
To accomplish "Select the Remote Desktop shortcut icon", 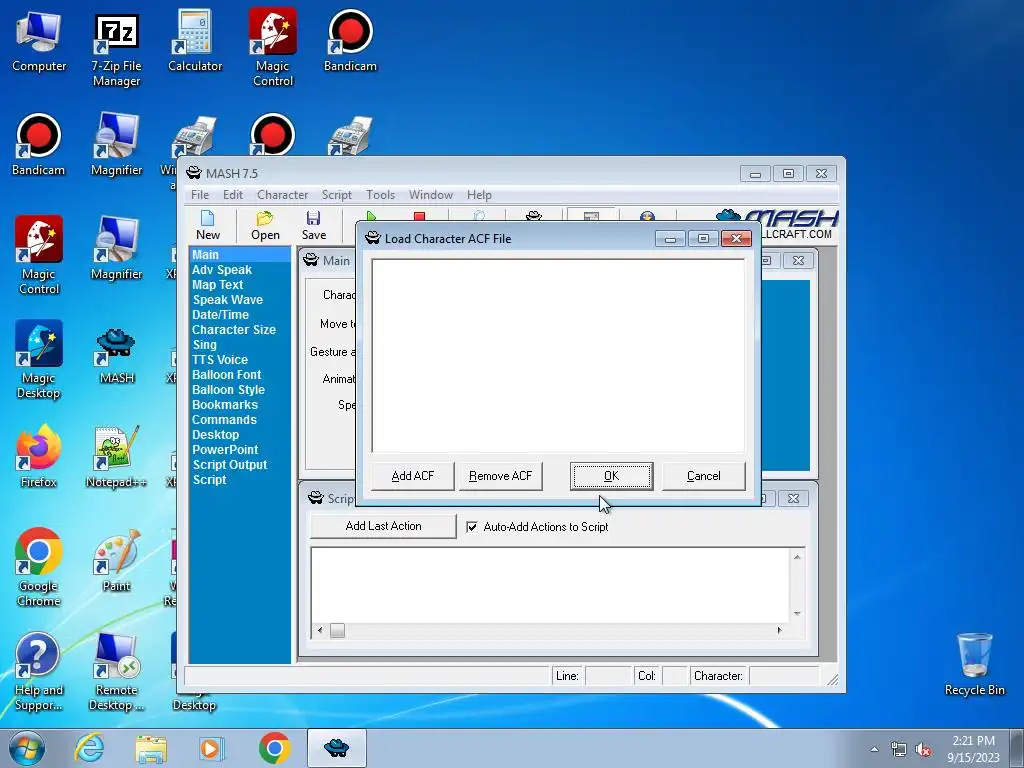I will tap(116, 671).
